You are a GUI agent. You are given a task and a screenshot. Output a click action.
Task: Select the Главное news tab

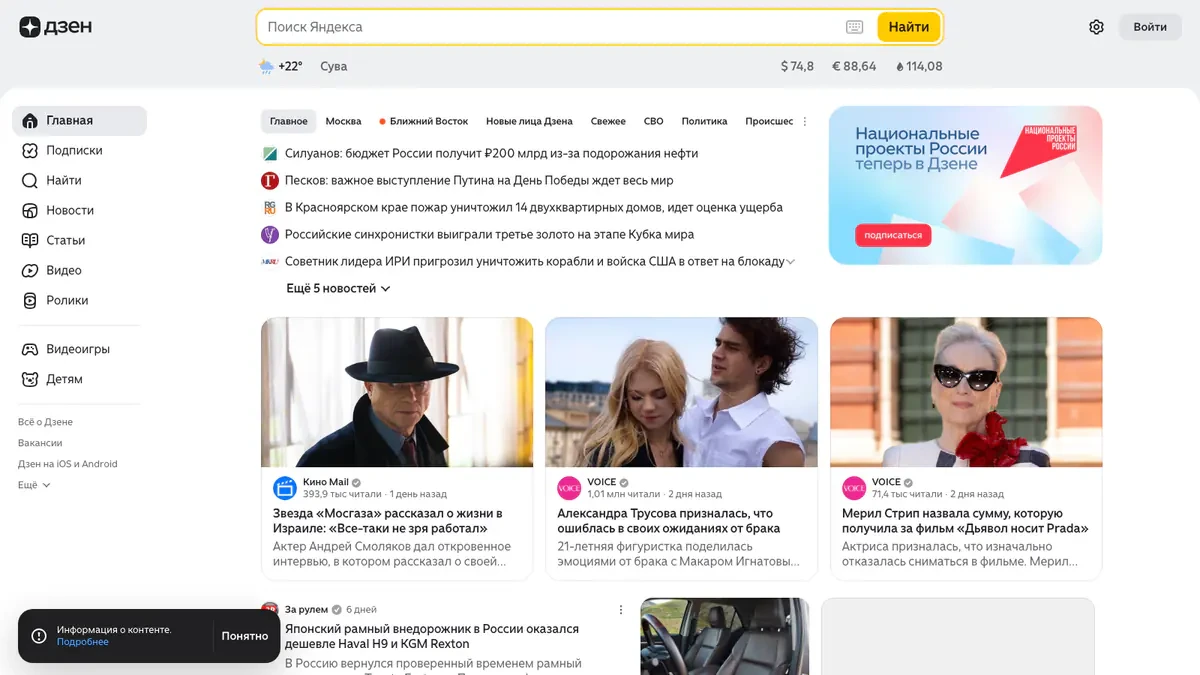tap(289, 121)
